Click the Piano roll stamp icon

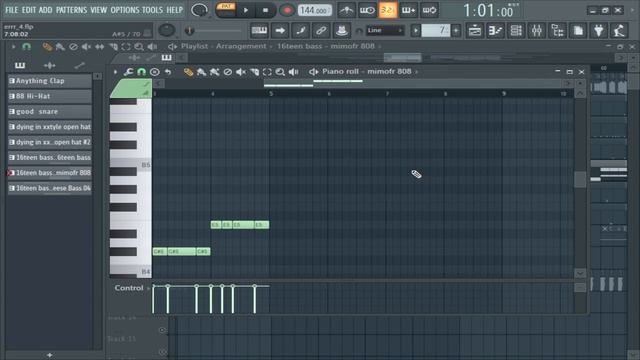(x=155, y=72)
